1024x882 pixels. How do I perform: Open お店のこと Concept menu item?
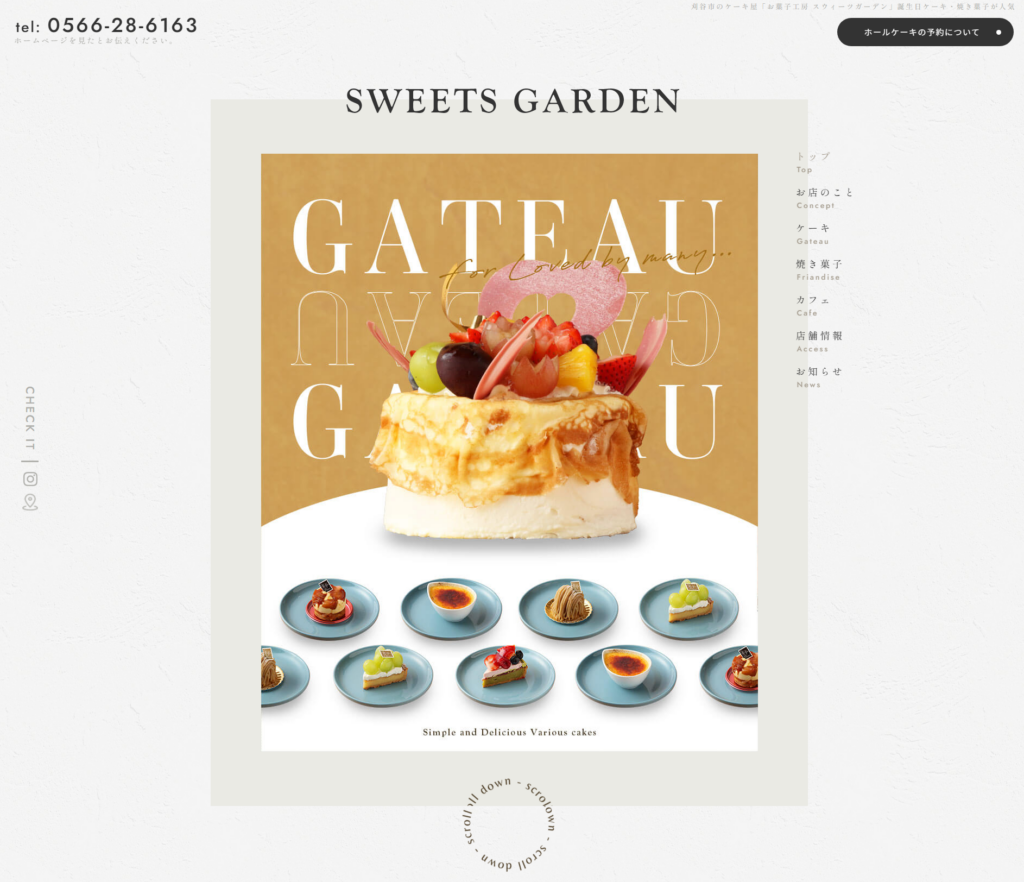pyautogui.click(x=824, y=198)
